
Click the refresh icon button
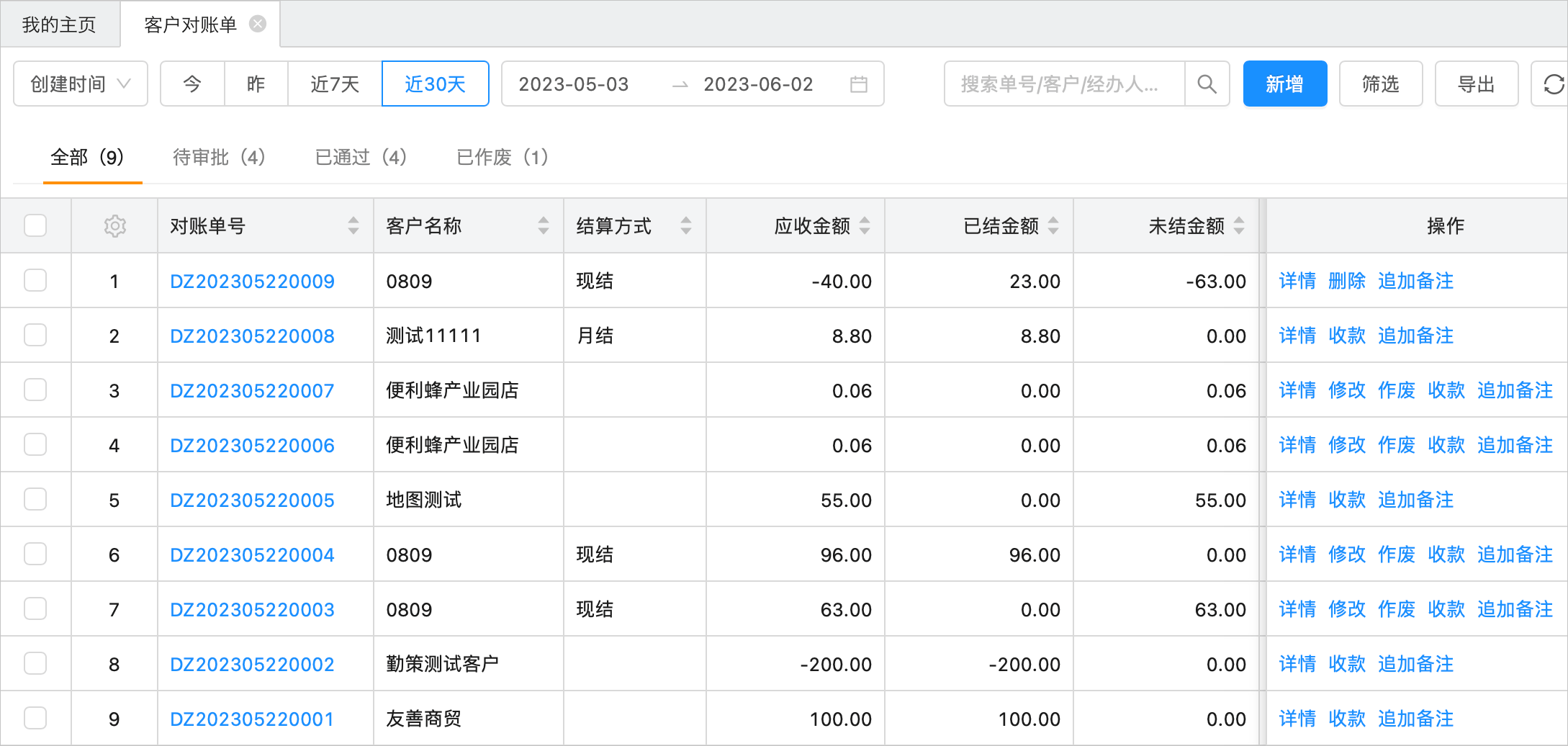tap(1553, 84)
